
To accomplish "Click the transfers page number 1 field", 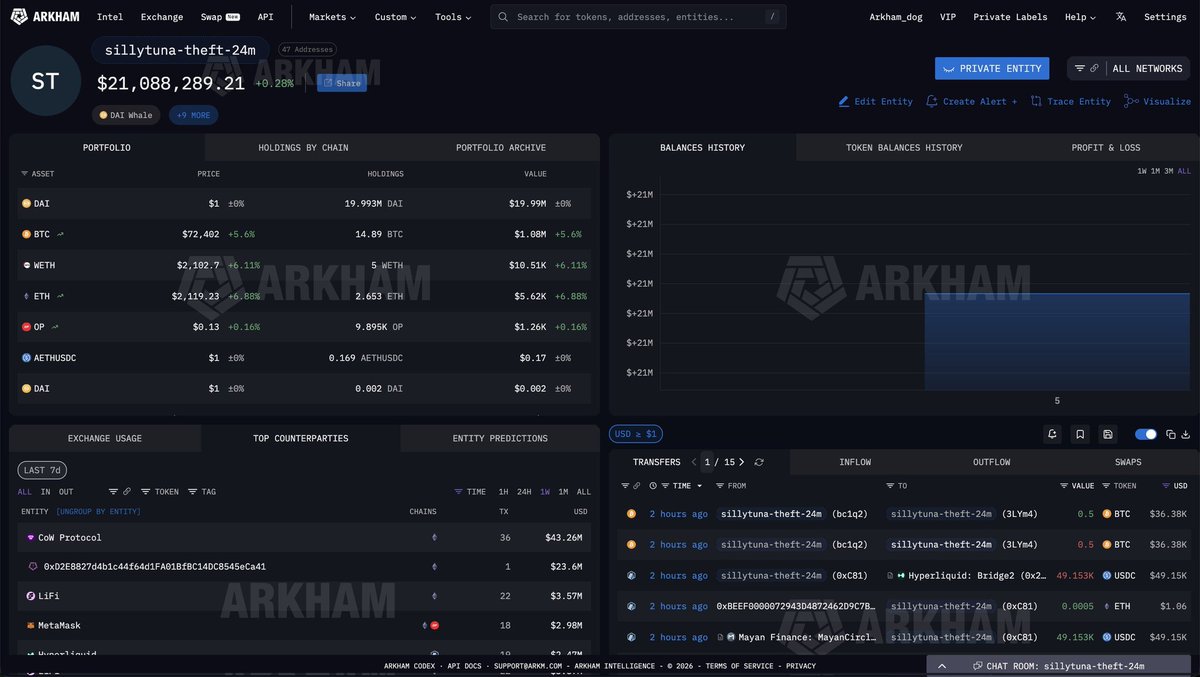I will point(707,462).
